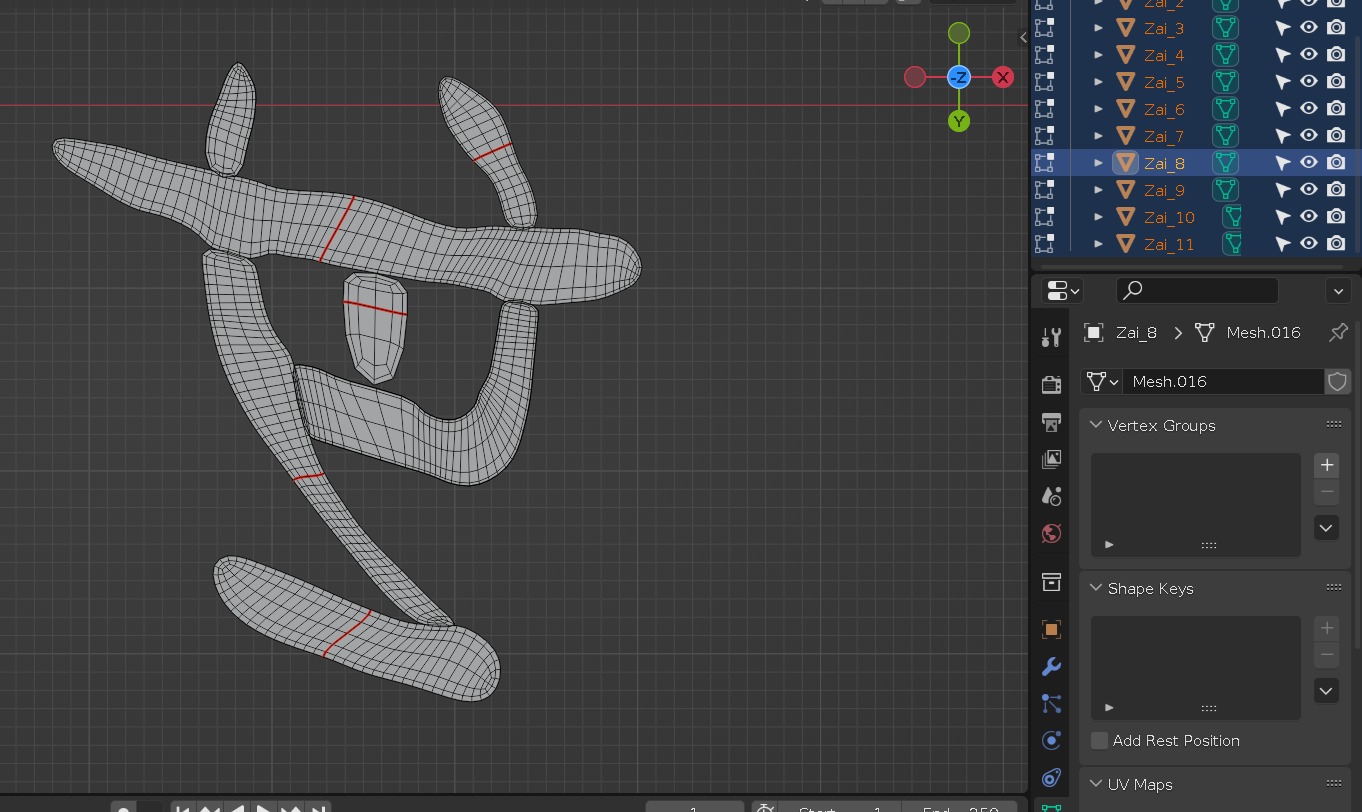This screenshot has width=1362, height=812.
Task: Open the Collection properties tab
Action: [1051, 582]
